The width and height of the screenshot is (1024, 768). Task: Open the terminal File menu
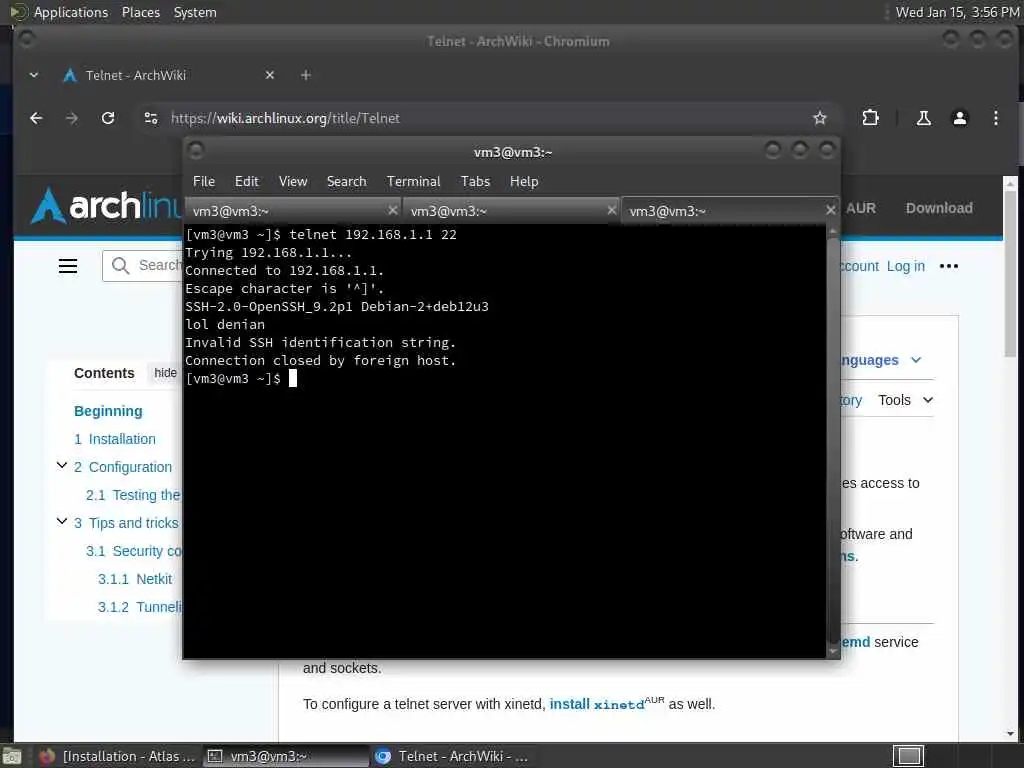tap(204, 182)
